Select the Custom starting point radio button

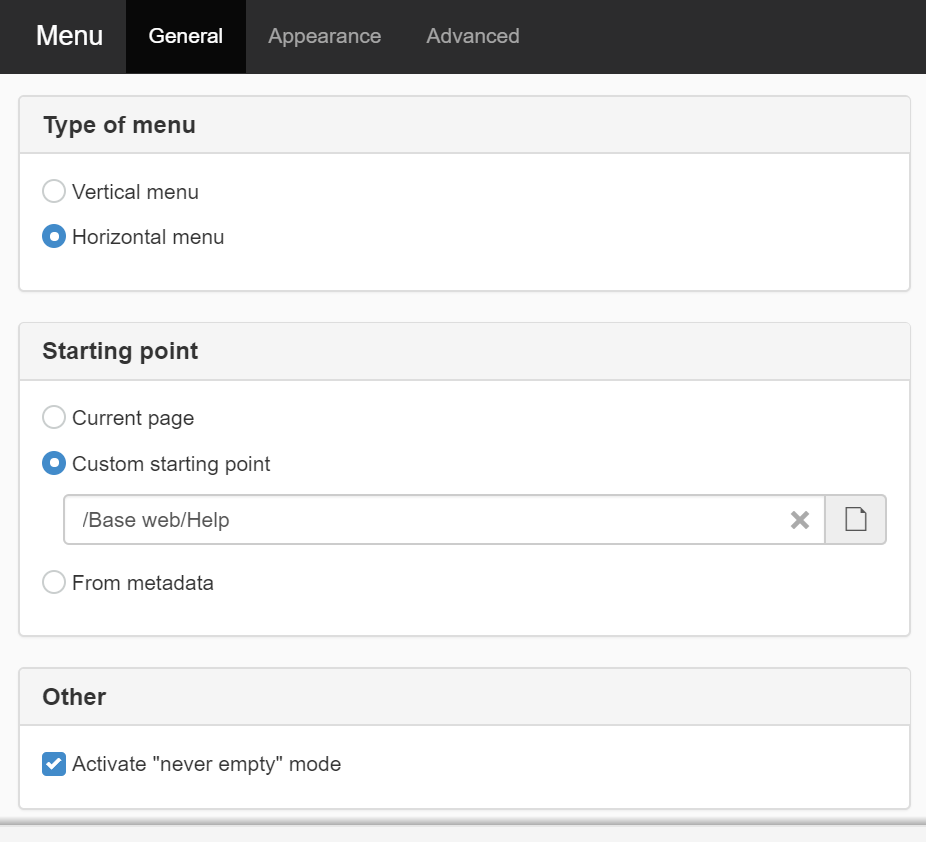coord(54,464)
